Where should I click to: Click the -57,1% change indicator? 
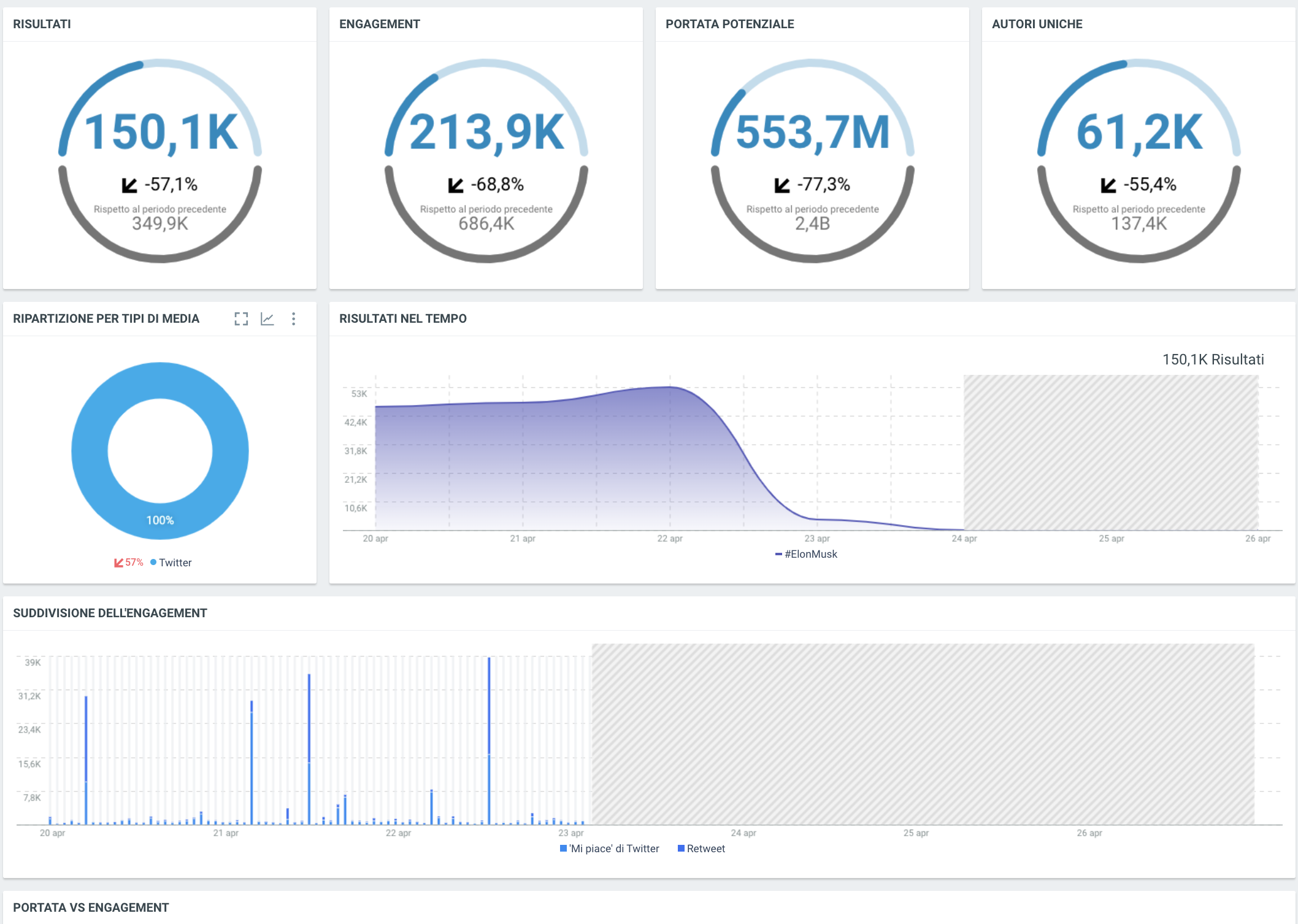[x=159, y=184]
